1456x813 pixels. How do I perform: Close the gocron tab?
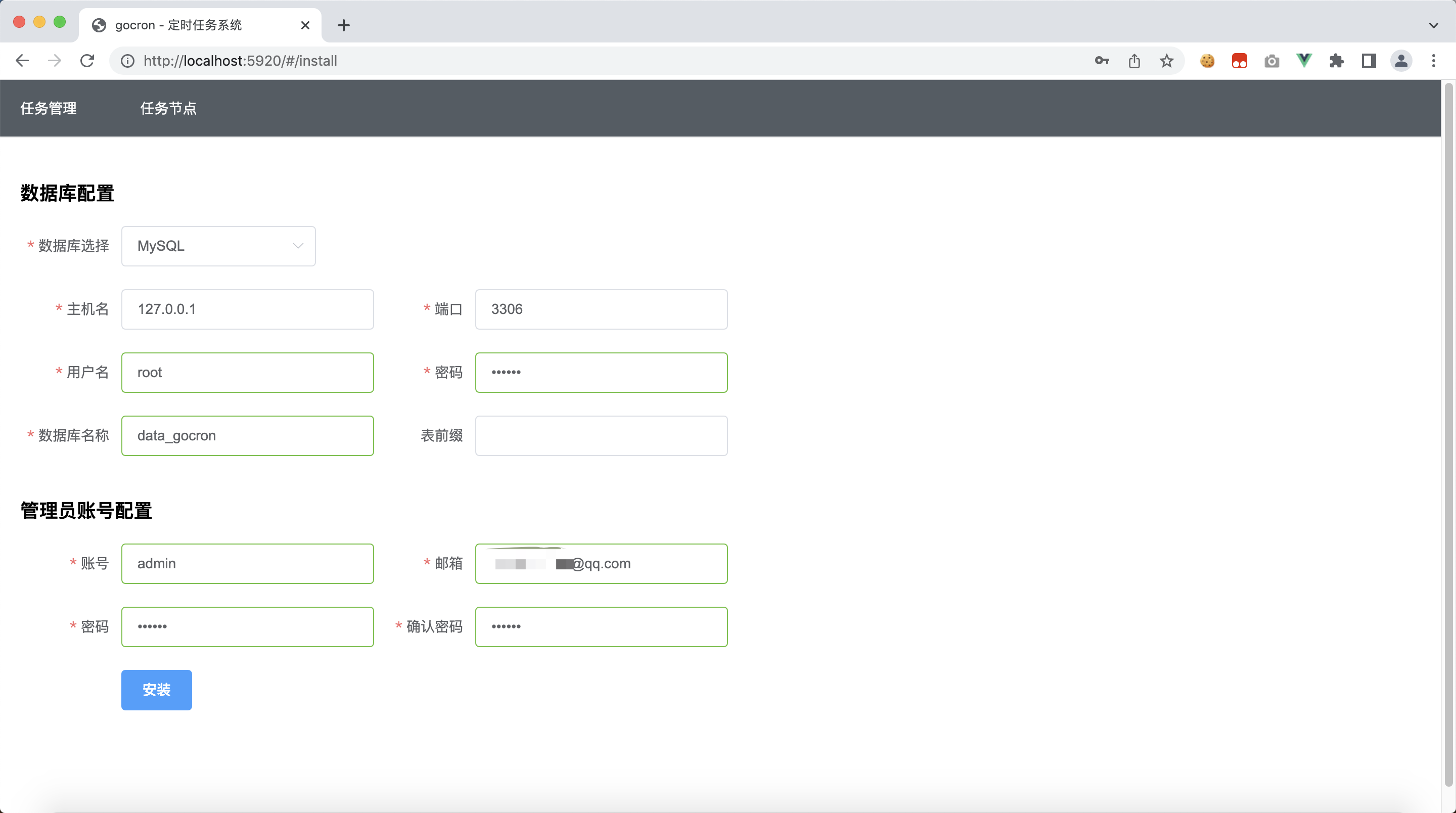(305, 25)
